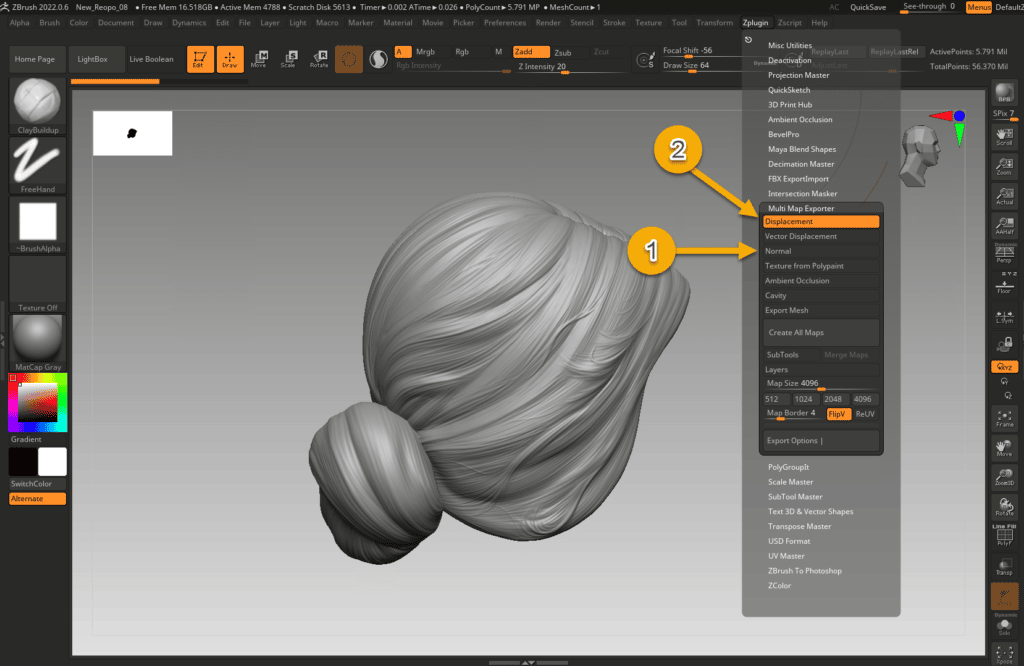Click the lock camera icon

point(1004,343)
